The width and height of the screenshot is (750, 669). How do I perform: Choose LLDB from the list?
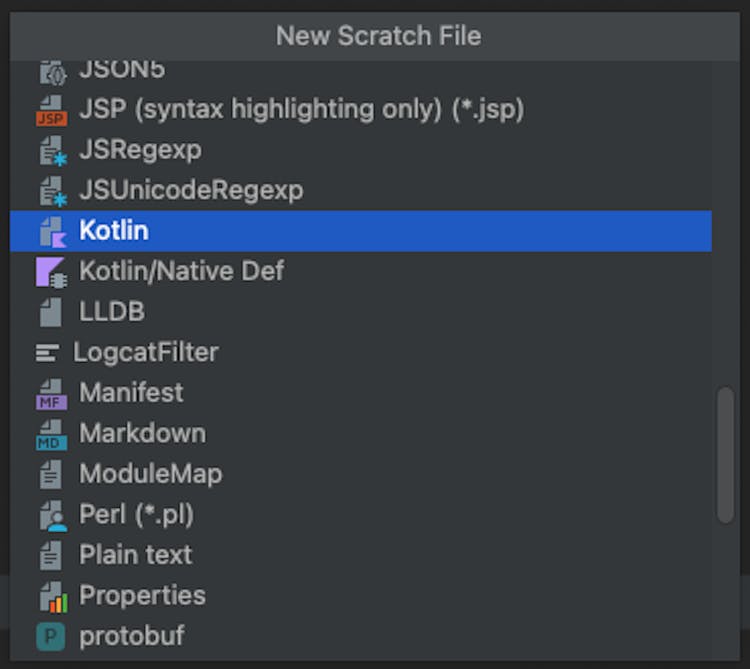pyautogui.click(x=112, y=312)
